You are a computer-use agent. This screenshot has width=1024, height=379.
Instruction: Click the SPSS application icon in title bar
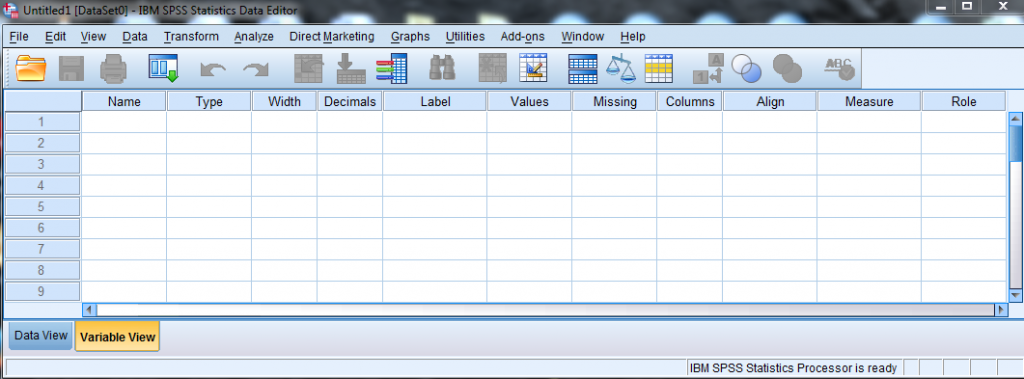pos(10,10)
